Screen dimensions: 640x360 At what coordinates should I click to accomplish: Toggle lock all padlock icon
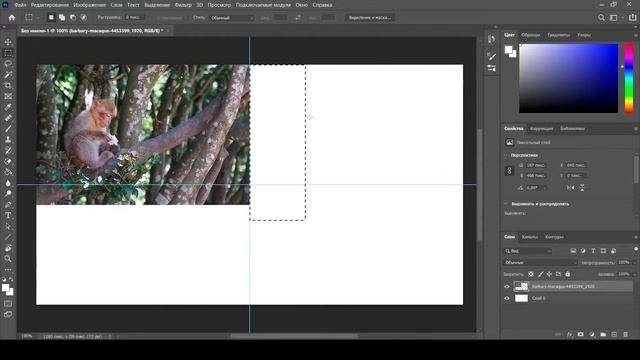click(567, 274)
